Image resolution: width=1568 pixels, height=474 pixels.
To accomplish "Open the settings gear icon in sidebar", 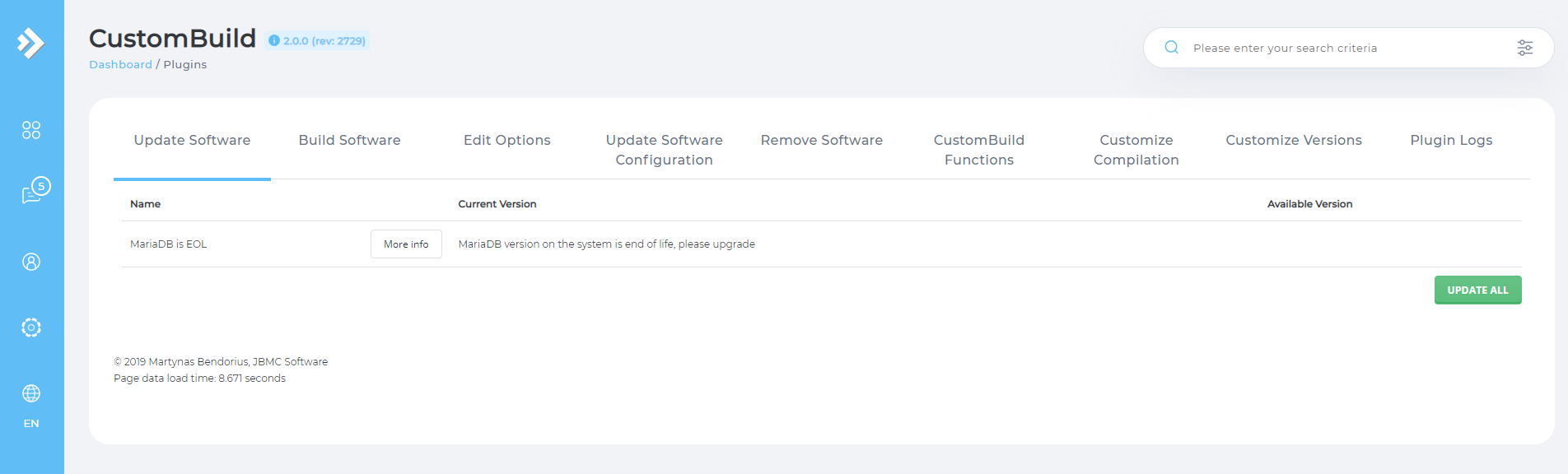I will [31, 328].
